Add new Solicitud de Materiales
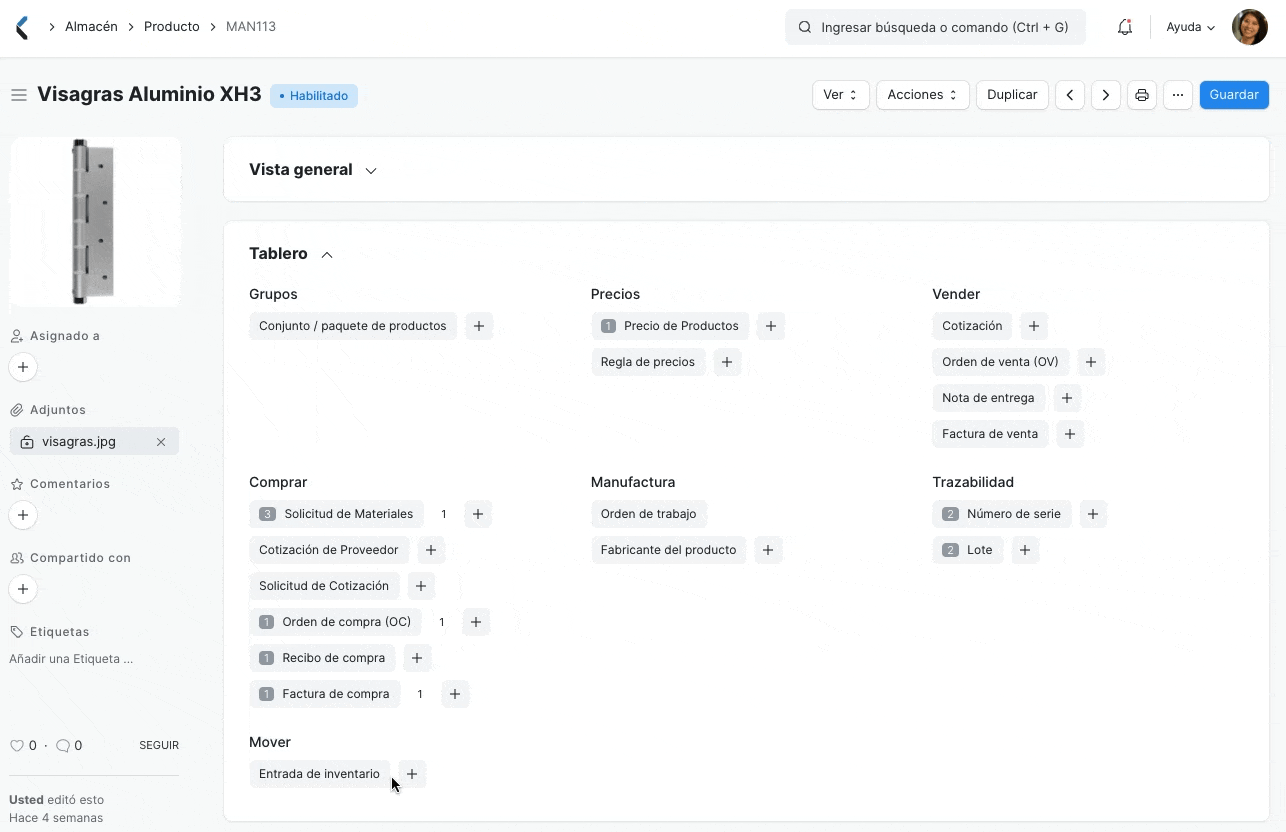The height and width of the screenshot is (832, 1286). click(478, 514)
